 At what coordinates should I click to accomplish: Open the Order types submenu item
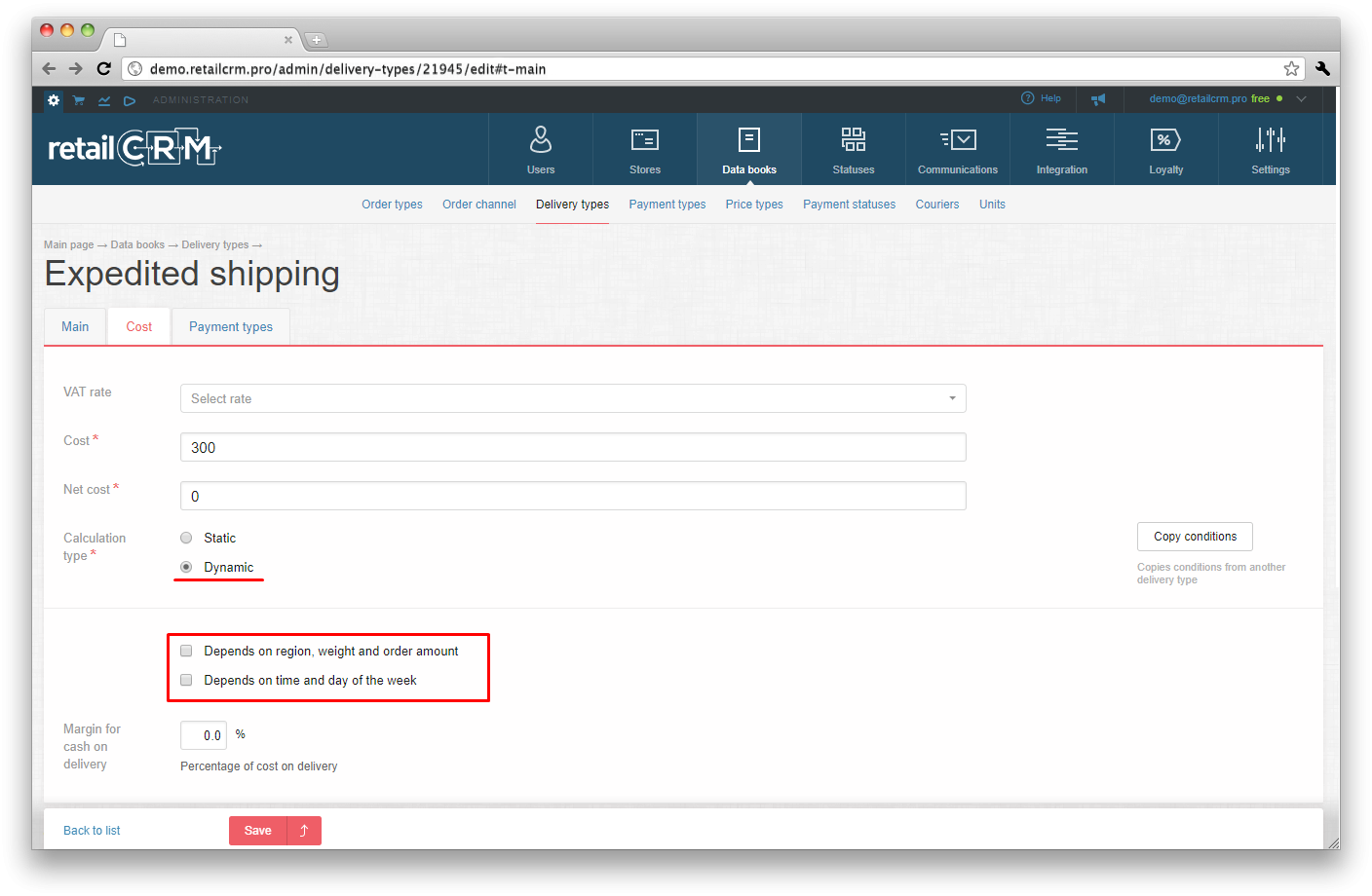pyautogui.click(x=392, y=205)
